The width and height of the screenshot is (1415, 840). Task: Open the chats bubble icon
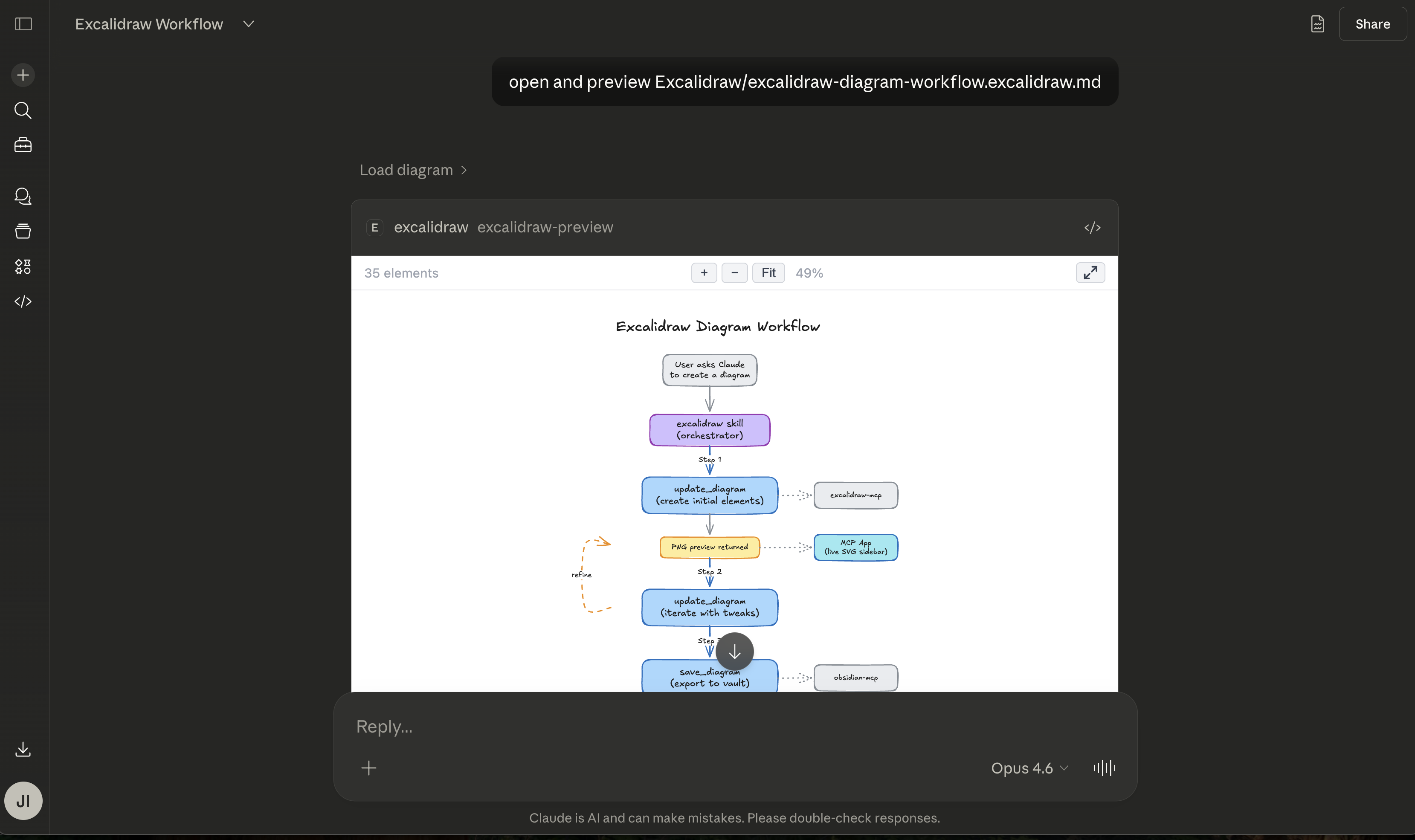[23, 197]
